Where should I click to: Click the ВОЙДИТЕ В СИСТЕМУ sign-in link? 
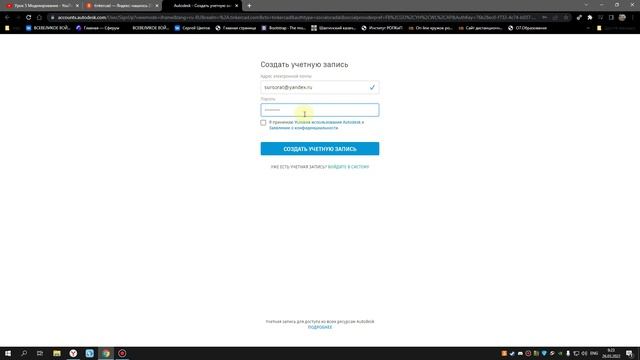point(348,167)
